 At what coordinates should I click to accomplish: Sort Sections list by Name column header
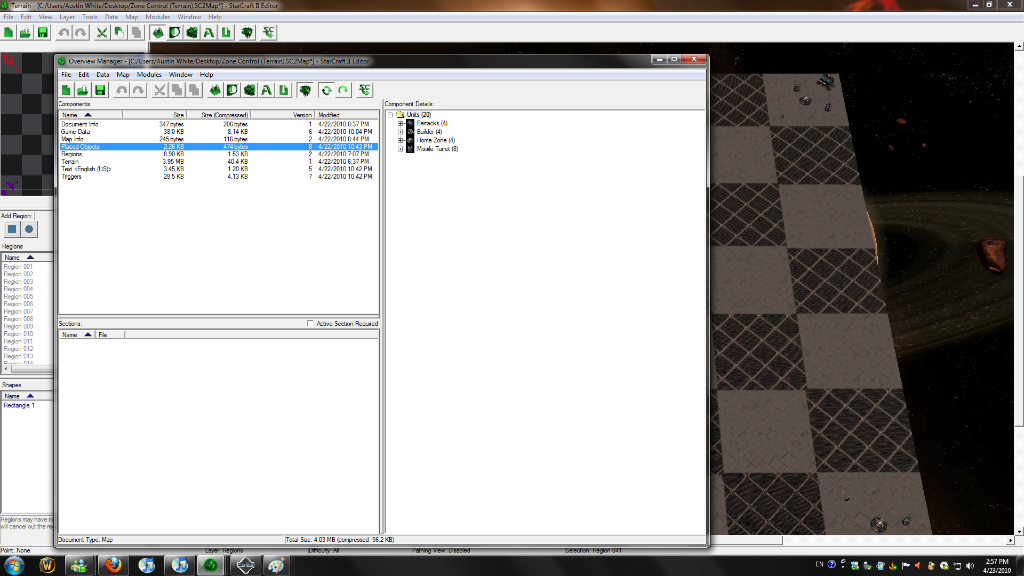pyautogui.click(x=76, y=334)
